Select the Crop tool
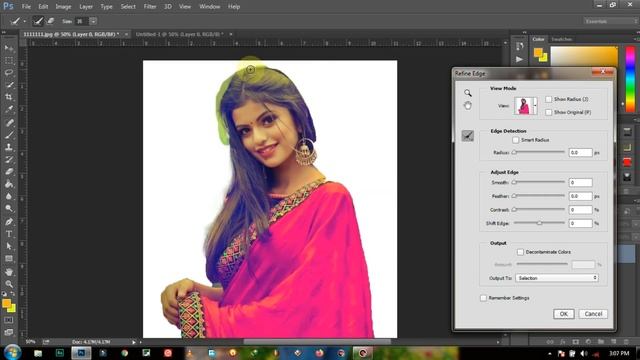The image size is (640, 360). point(9,97)
